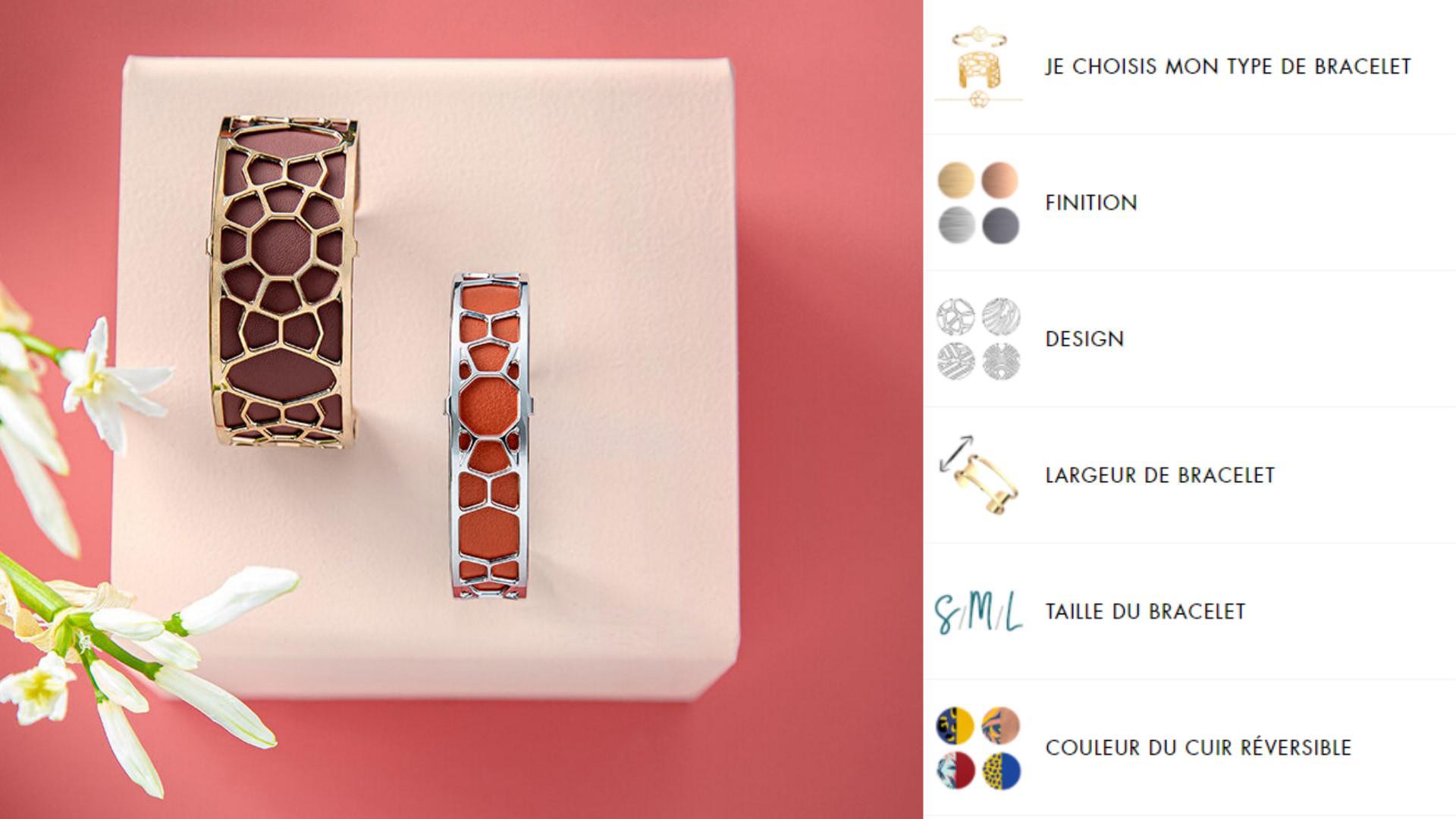The width and height of the screenshot is (1456, 819).
Task: Click the bracelet type icon
Action: click(x=978, y=67)
